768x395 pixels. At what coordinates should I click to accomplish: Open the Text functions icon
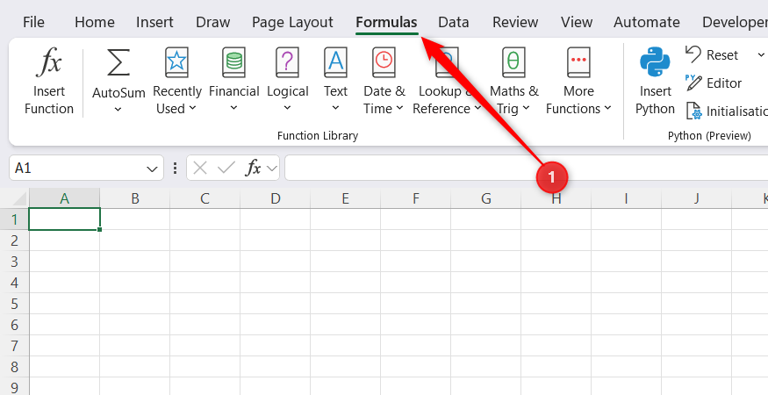(x=336, y=62)
